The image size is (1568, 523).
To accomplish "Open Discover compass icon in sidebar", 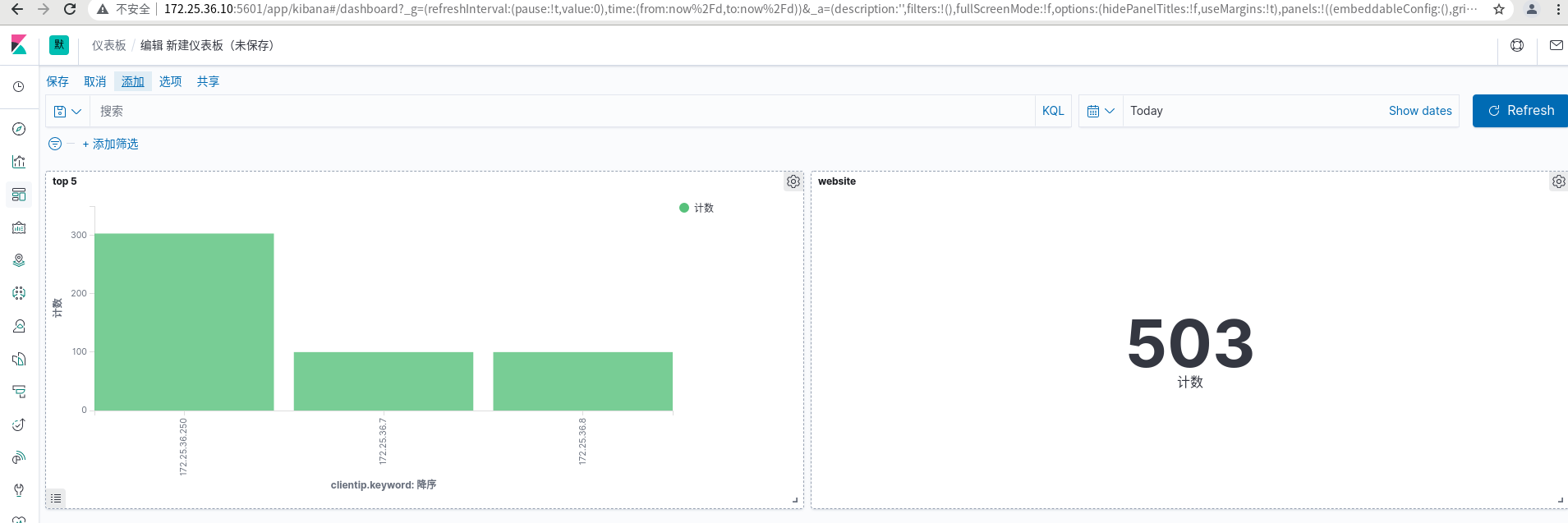I will [x=19, y=129].
